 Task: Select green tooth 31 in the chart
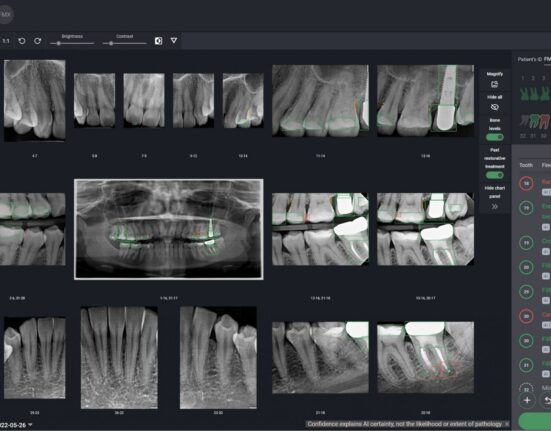533,122
